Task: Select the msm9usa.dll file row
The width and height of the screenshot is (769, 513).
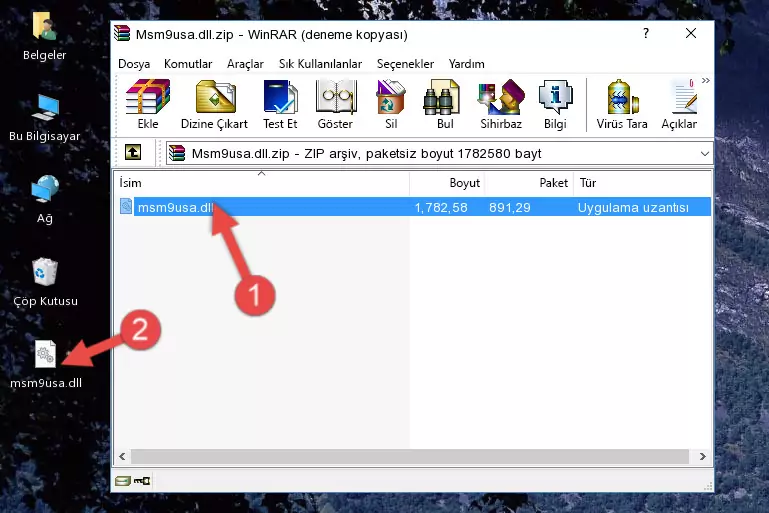Action: pyautogui.click(x=414, y=207)
